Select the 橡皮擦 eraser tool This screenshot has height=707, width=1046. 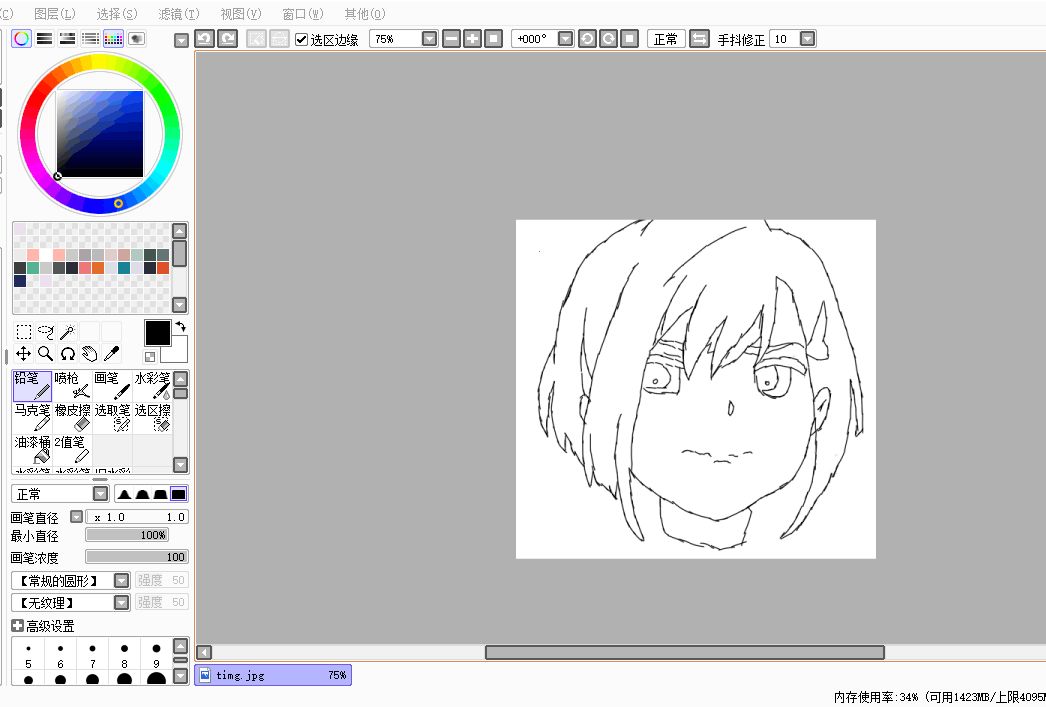(x=72, y=418)
